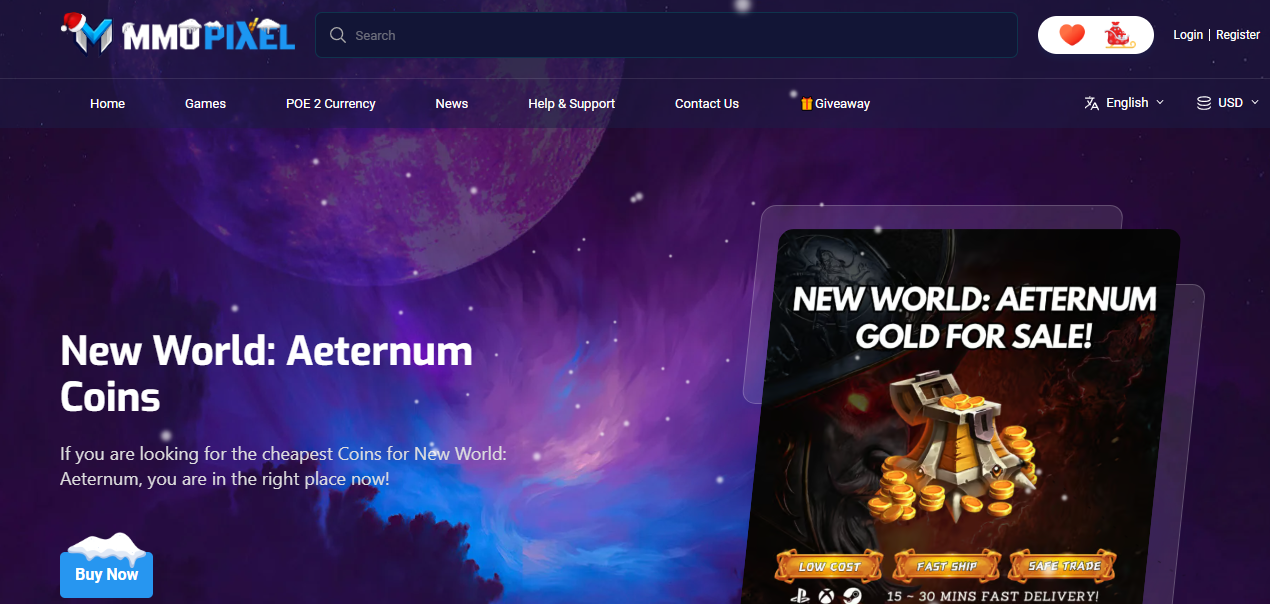Open the Games menu
1270x604 pixels.
[x=205, y=104]
